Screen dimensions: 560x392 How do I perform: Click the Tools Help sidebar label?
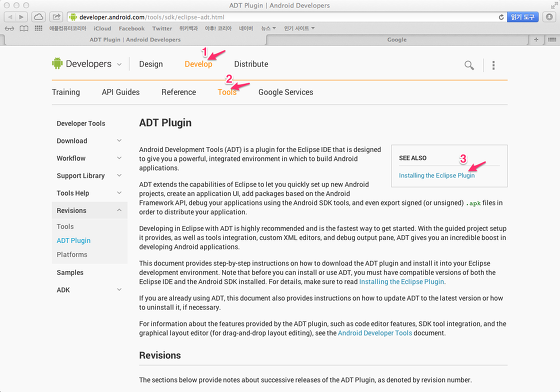click(73, 193)
